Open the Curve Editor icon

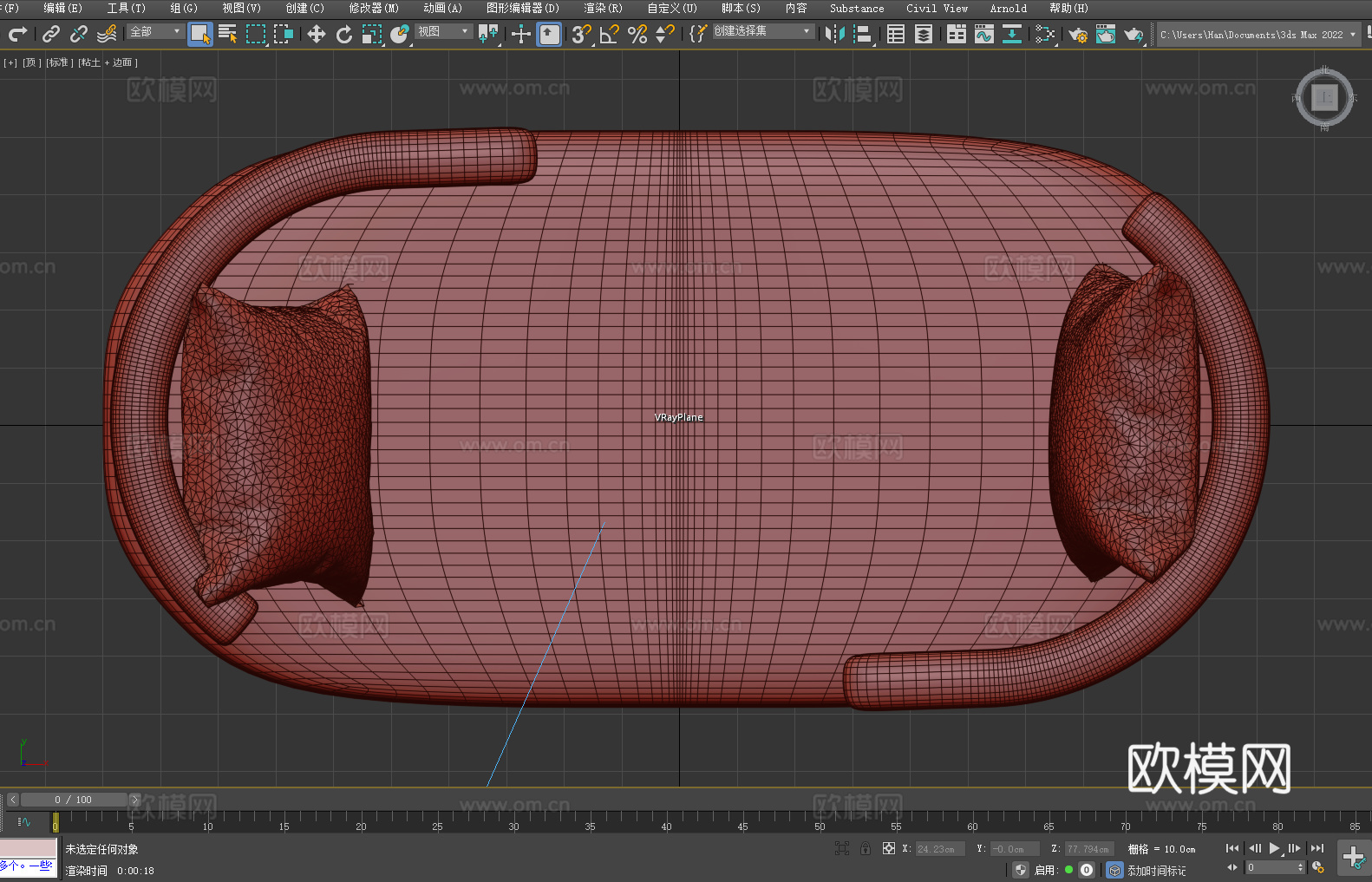pos(983,34)
